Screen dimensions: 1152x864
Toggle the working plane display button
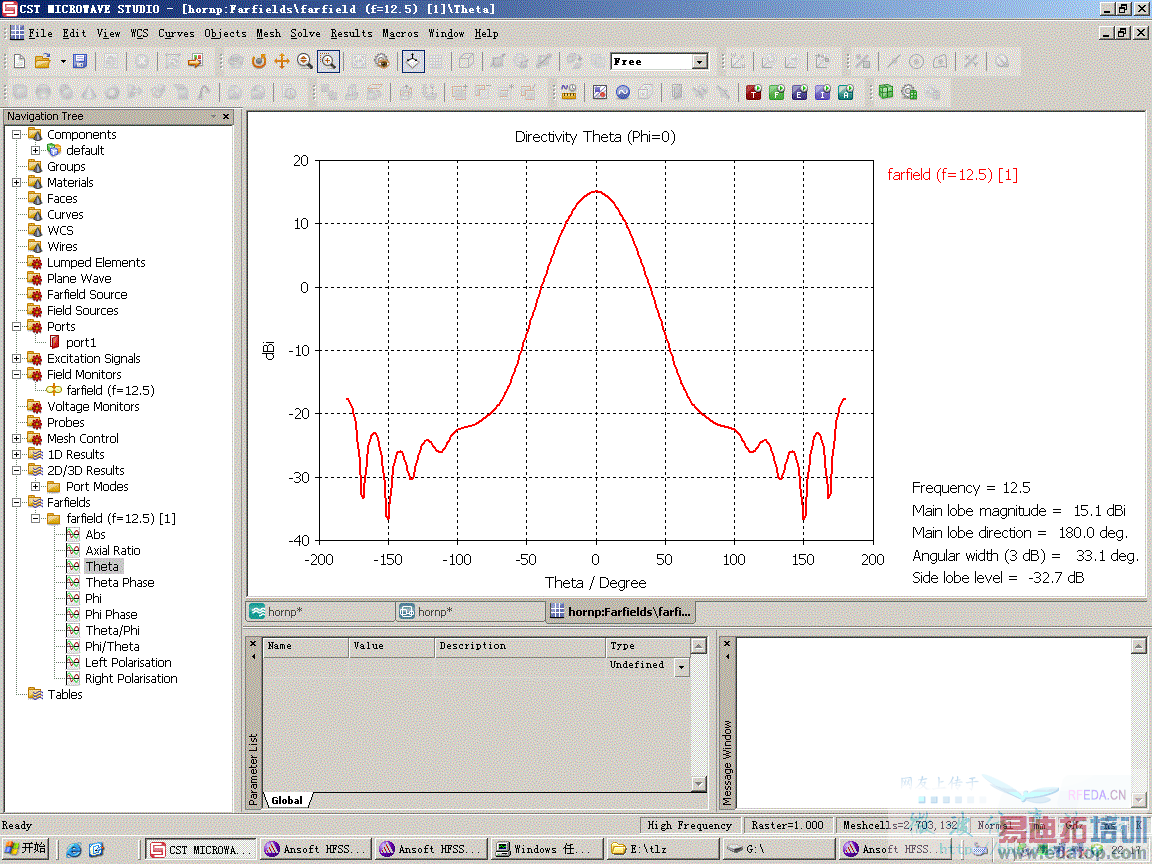(413, 62)
